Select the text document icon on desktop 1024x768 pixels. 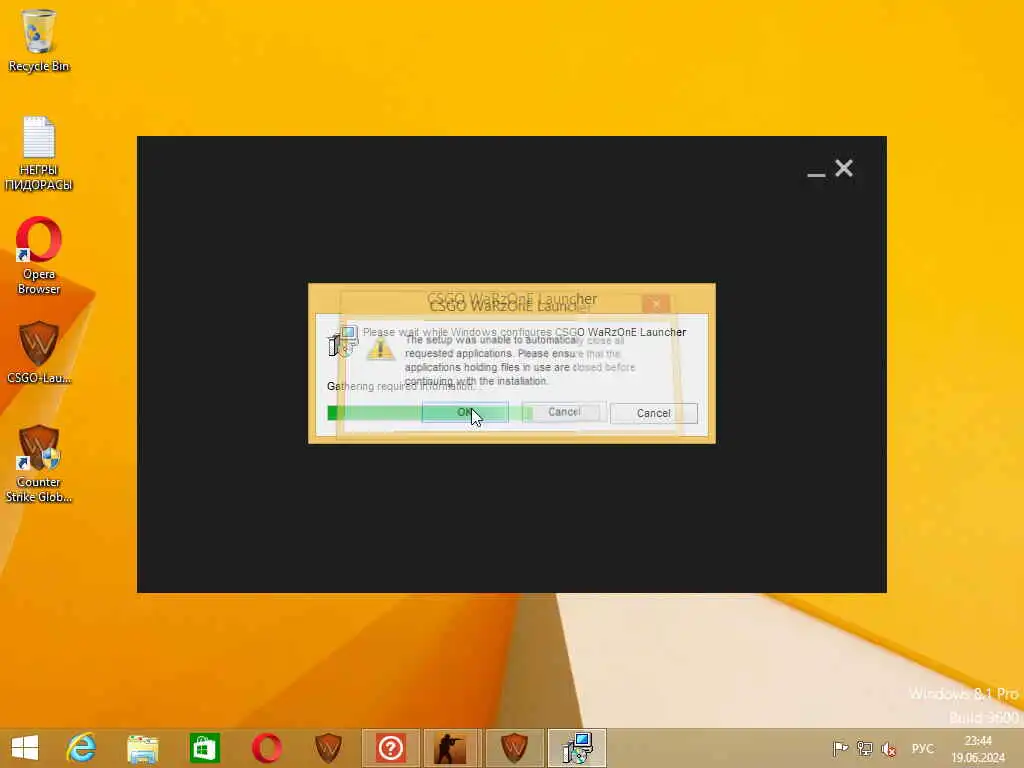tap(39, 153)
